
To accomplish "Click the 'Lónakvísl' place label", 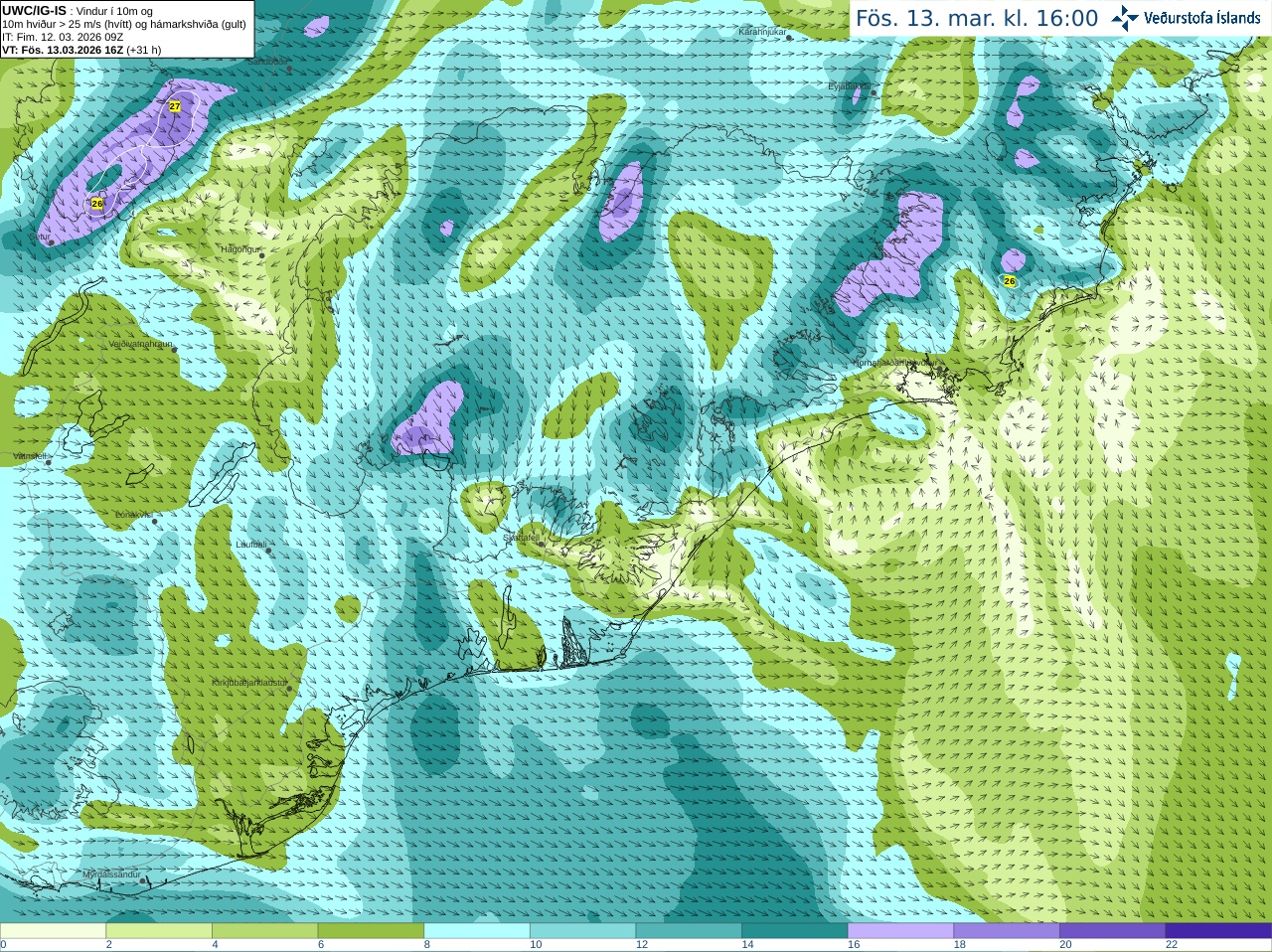I will tap(133, 515).
